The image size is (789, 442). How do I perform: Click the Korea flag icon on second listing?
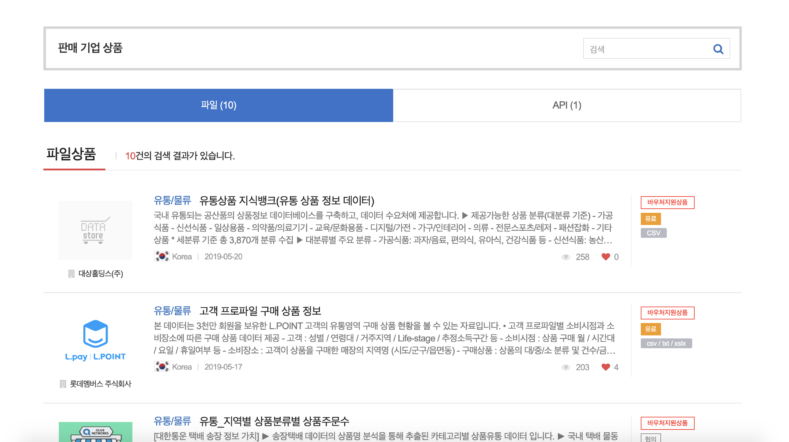[x=161, y=367]
